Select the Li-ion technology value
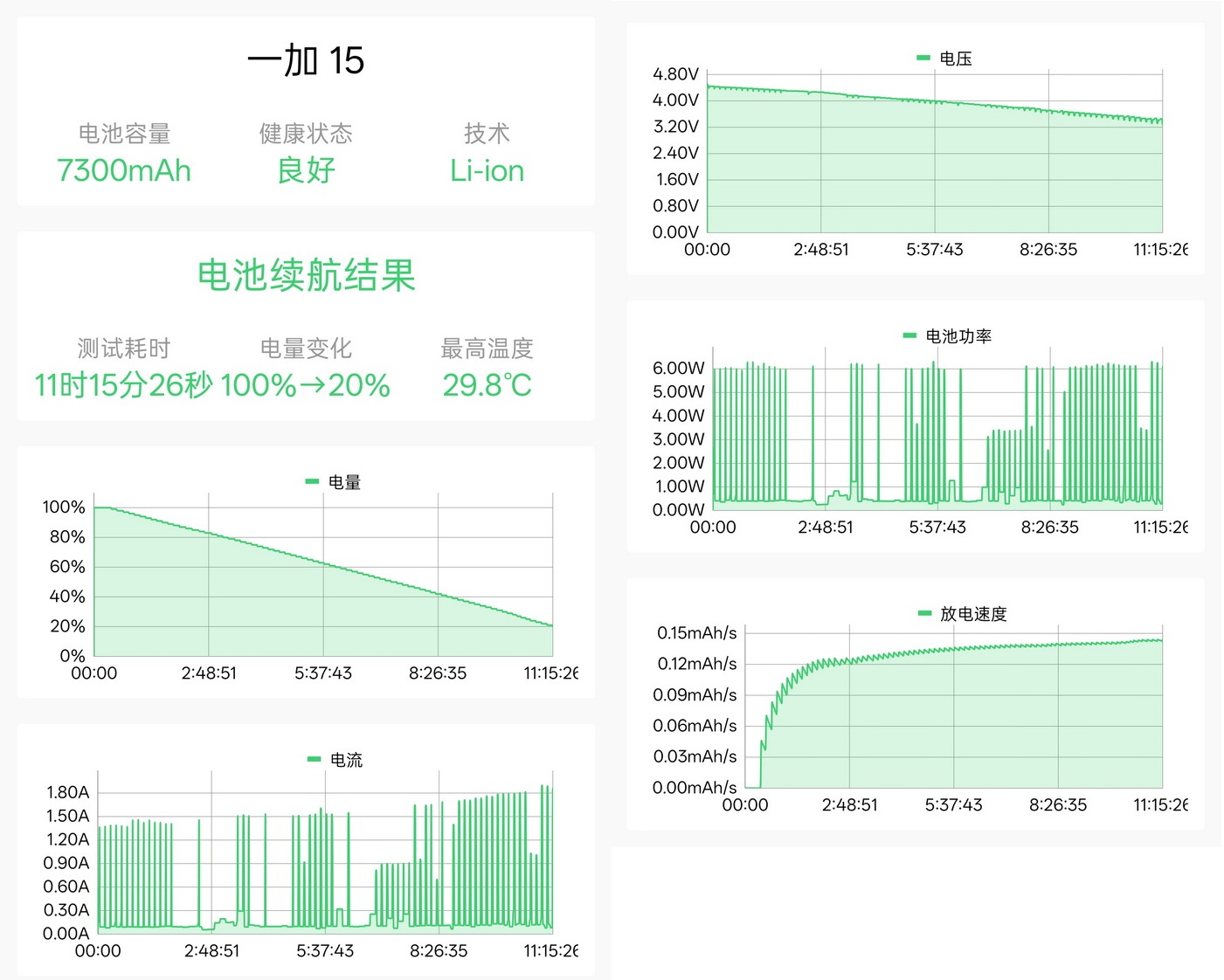1224x980 pixels. click(487, 170)
